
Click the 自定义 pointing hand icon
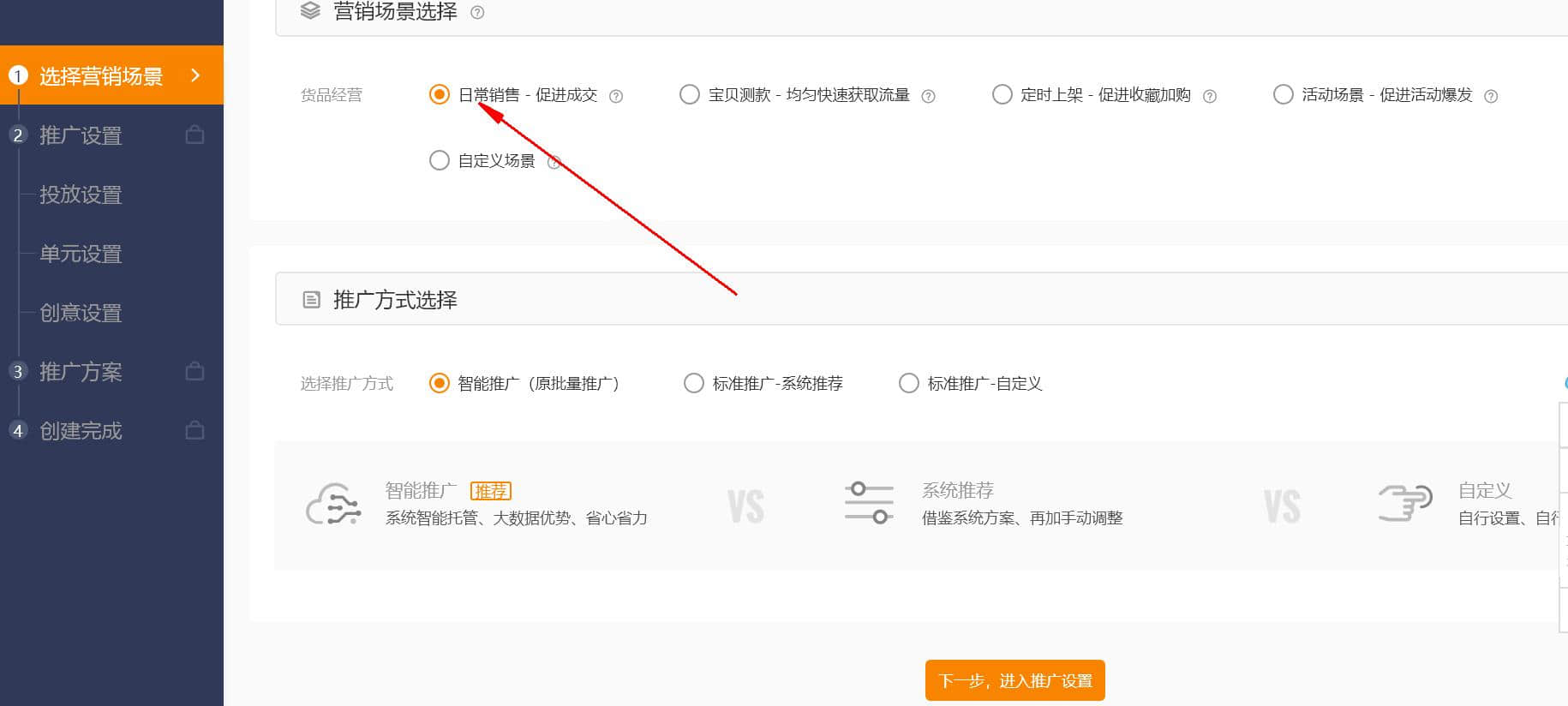pyautogui.click(x=1404, y=503)
